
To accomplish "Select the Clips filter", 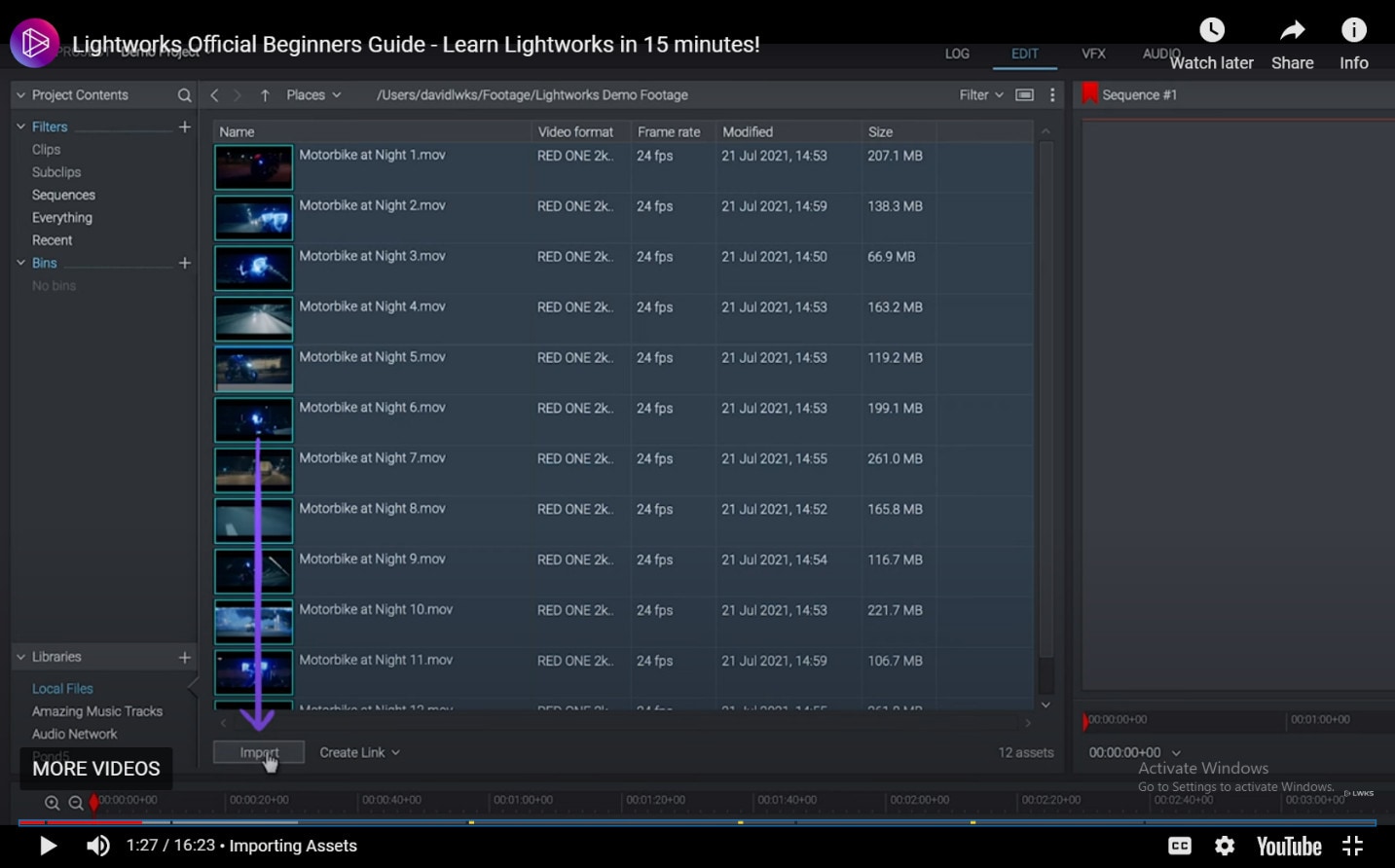I will pos(46,150).
